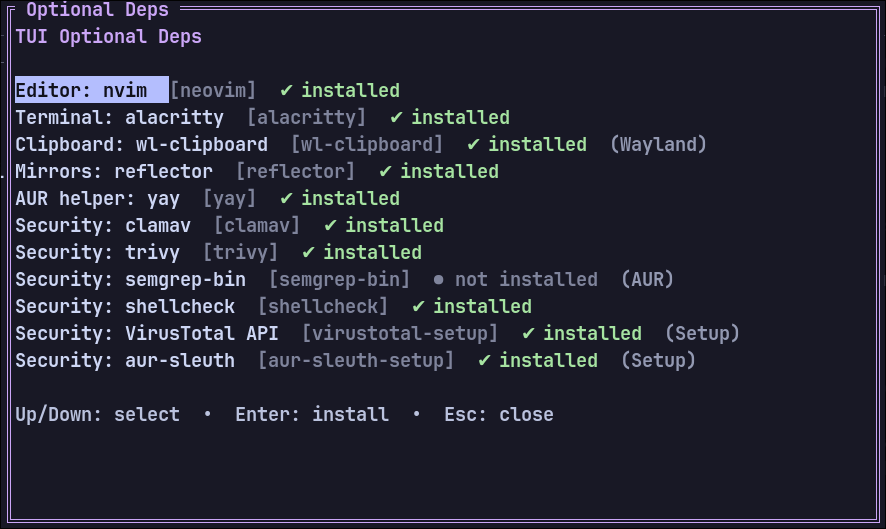Click the (AUR) label on semgrep-bin

coord(647,280)
